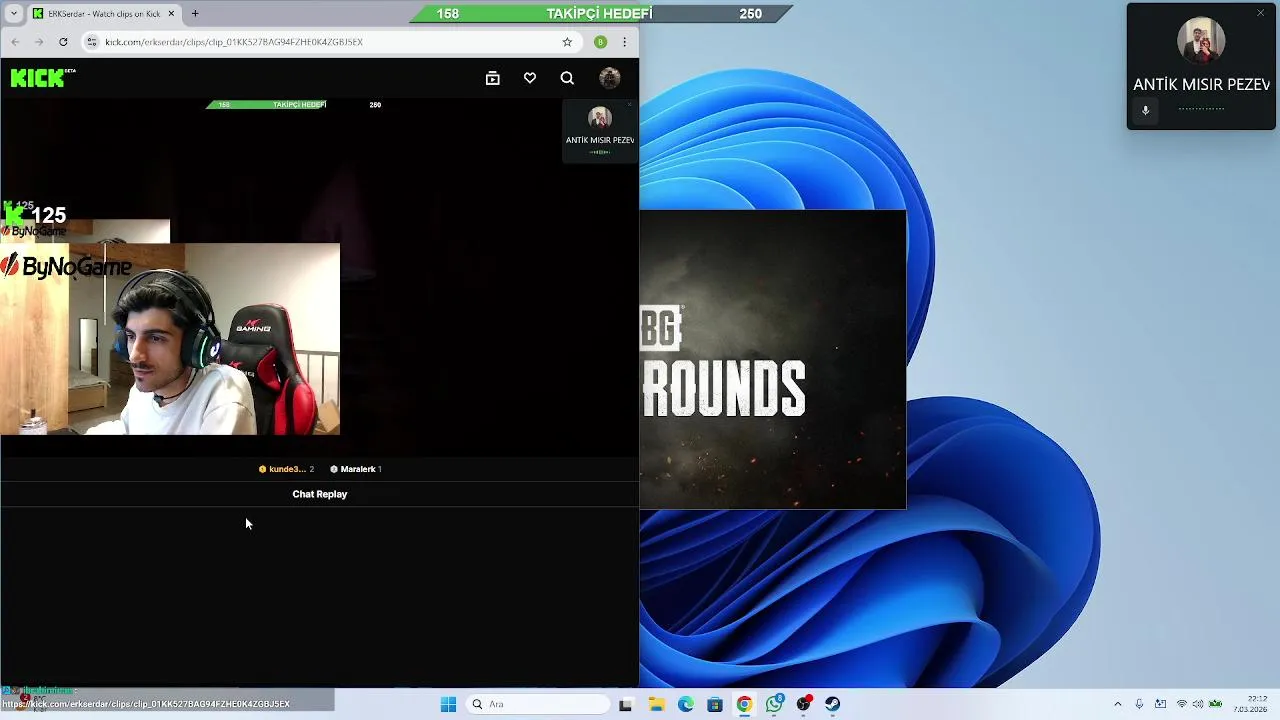Open a new Chrome tab

pos(195,14)
